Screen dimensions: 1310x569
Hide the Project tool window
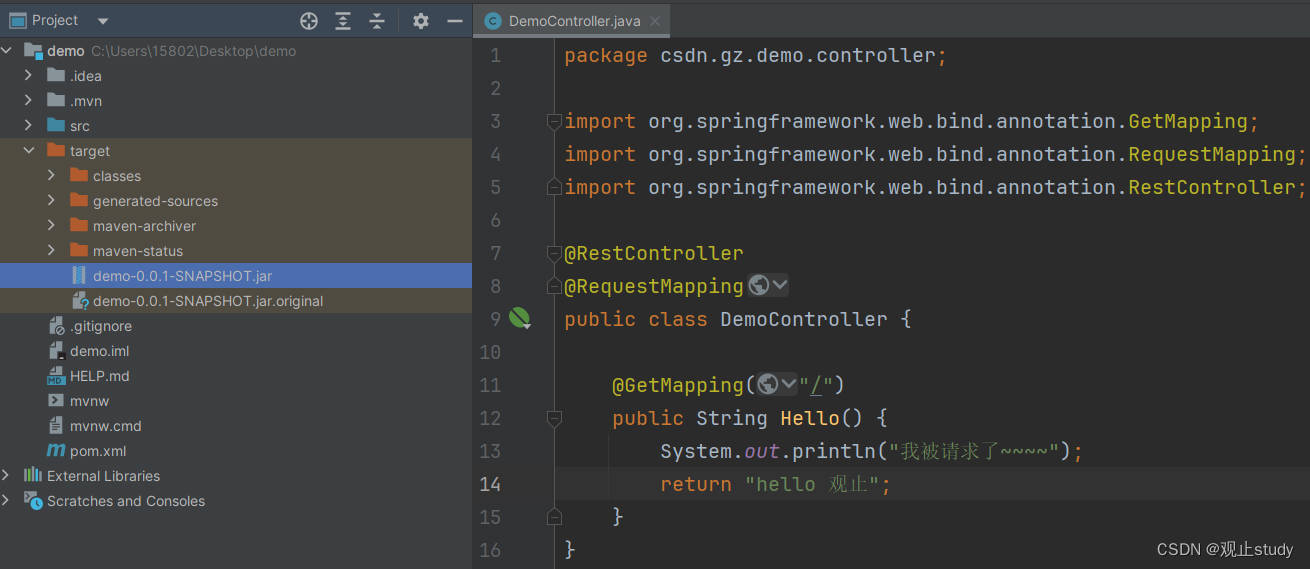coord(454,20)
